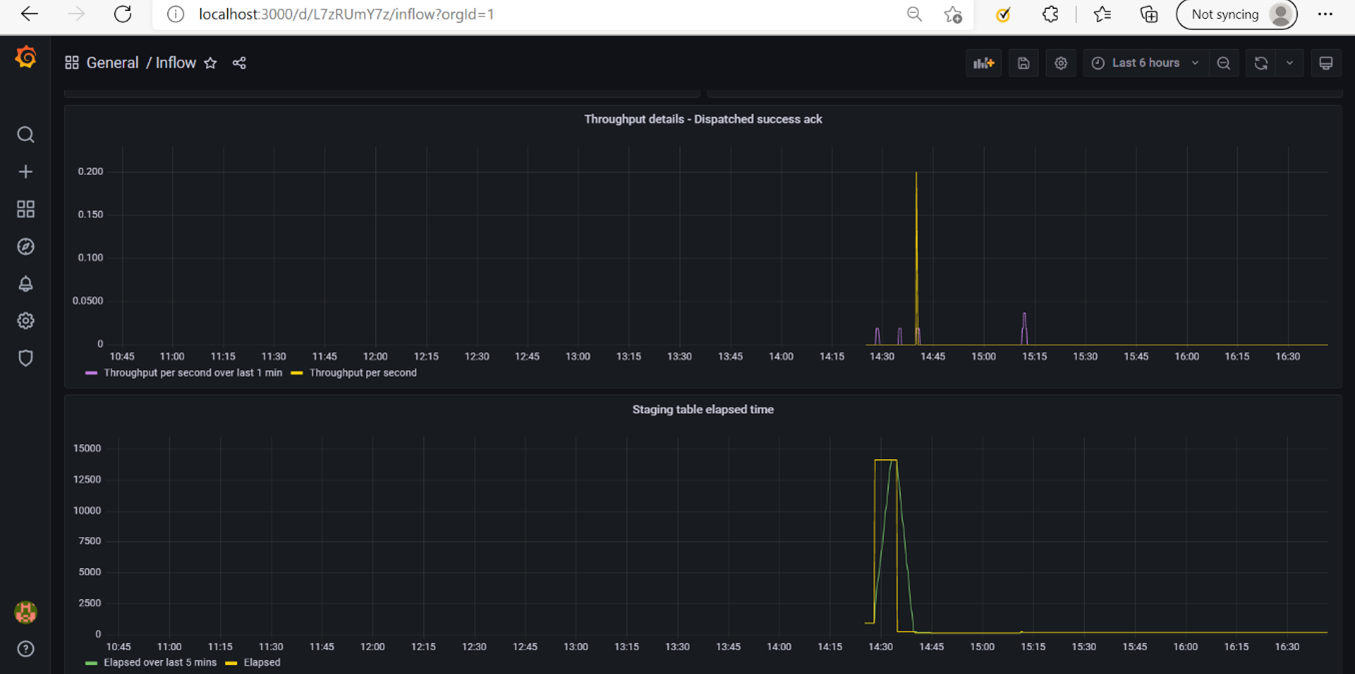The image size is (1355, 674).
Task: Open Grafana home via logo icon
Action: click(x=26, y=58)
